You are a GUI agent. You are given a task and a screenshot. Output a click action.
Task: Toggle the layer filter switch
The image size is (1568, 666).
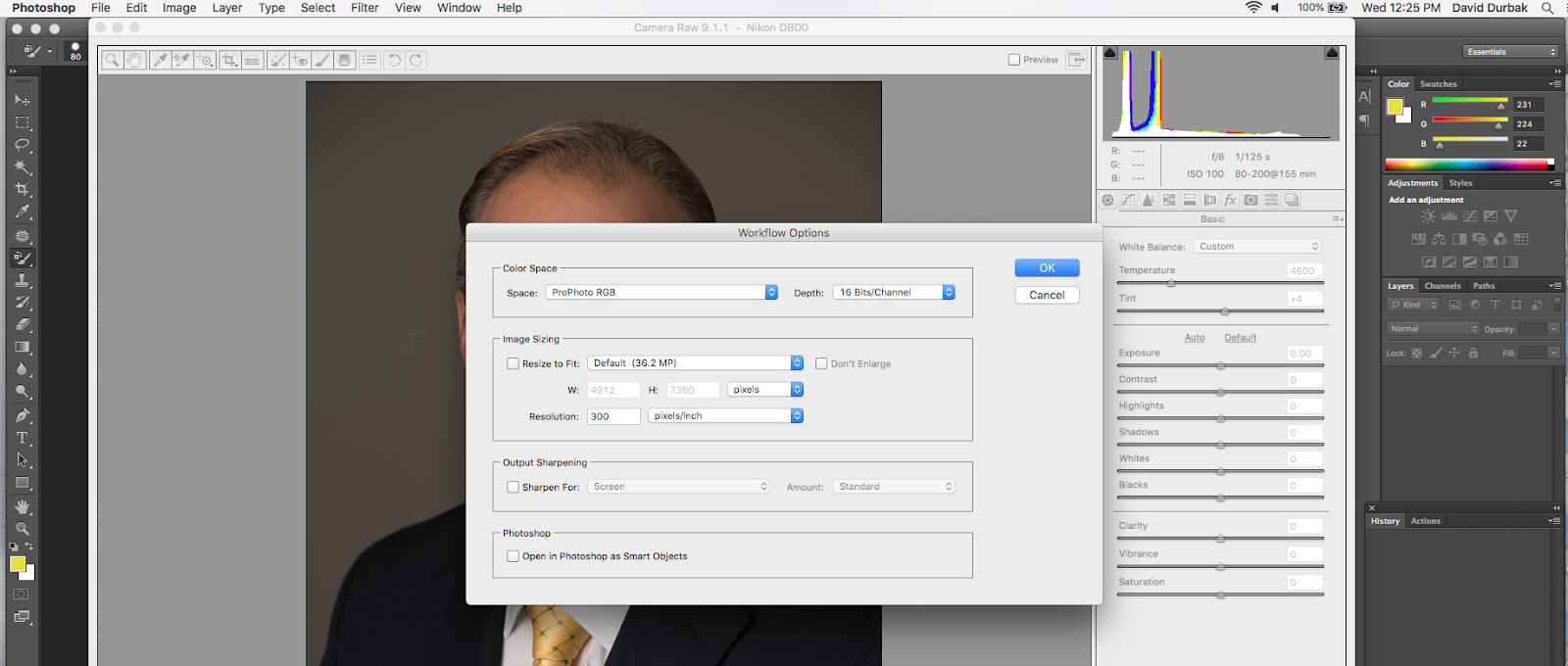pyautogui.click(x=1557, y=305)
